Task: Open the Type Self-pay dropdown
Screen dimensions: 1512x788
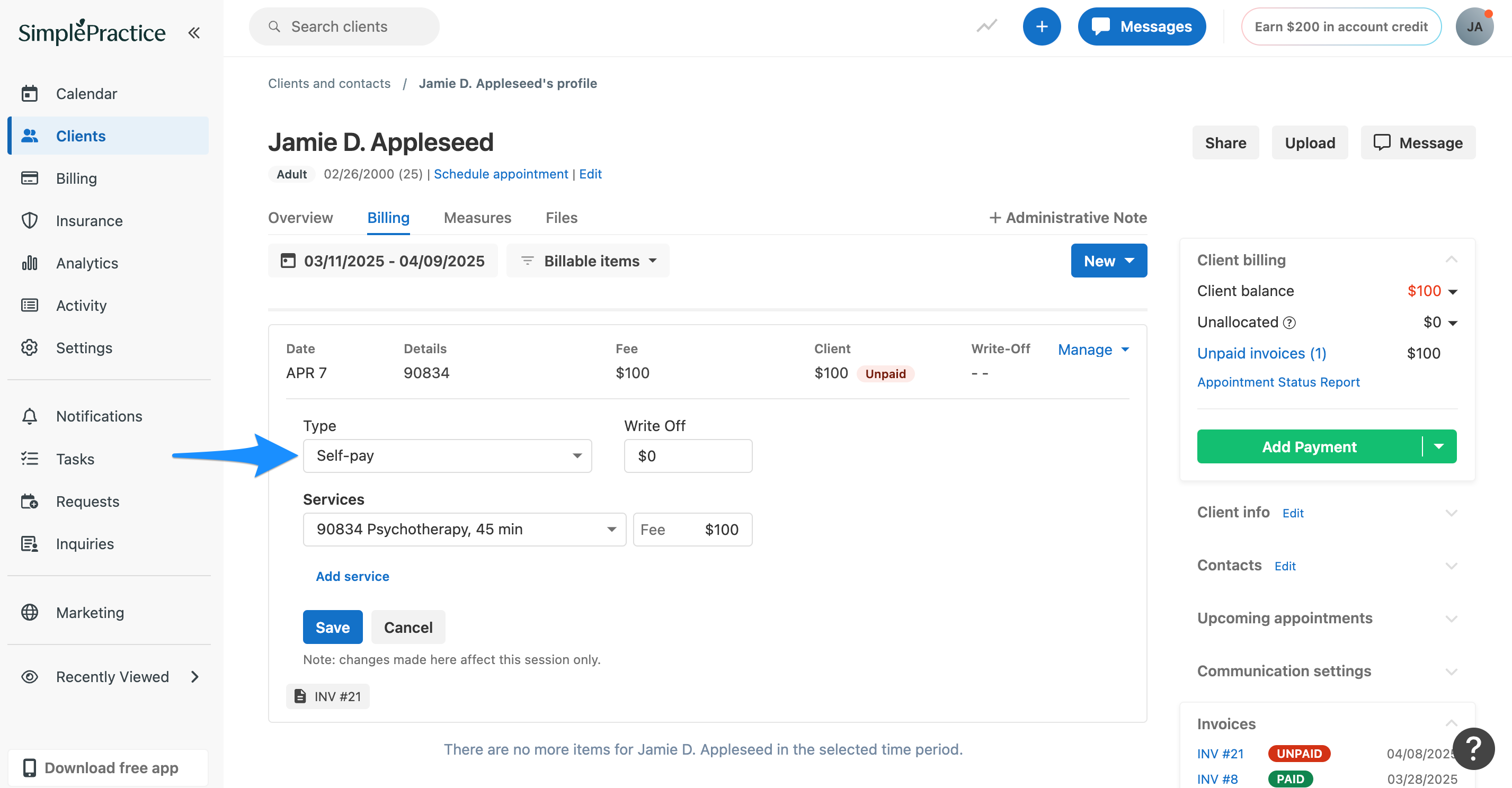Action: tap(447, 456)
